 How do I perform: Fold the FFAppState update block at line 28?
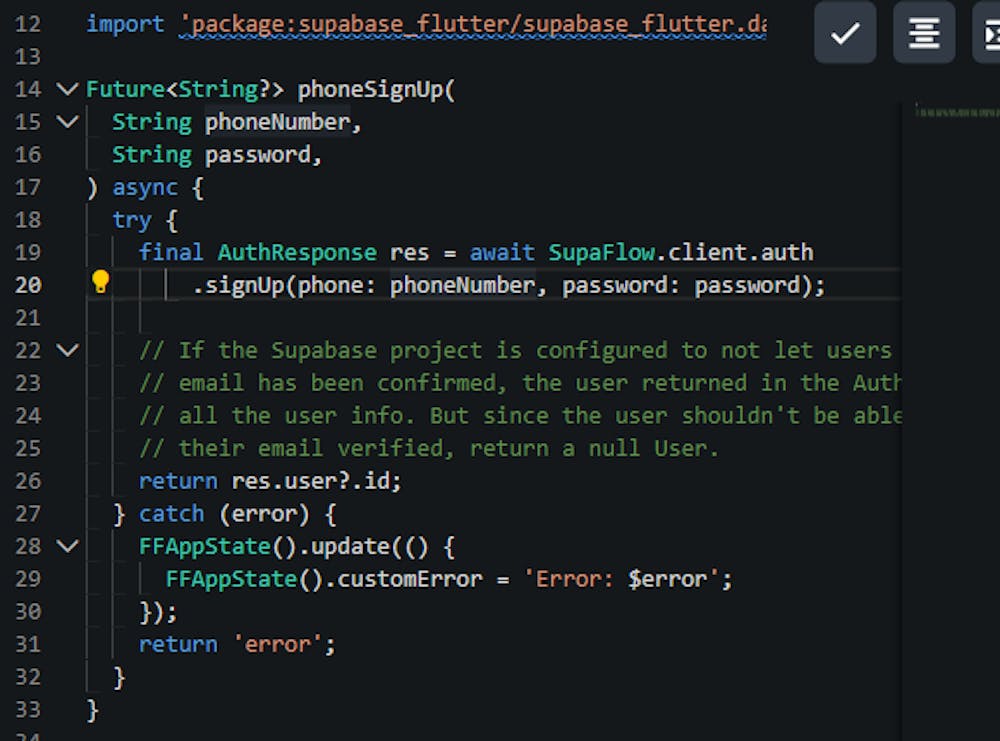coord(67,546)
